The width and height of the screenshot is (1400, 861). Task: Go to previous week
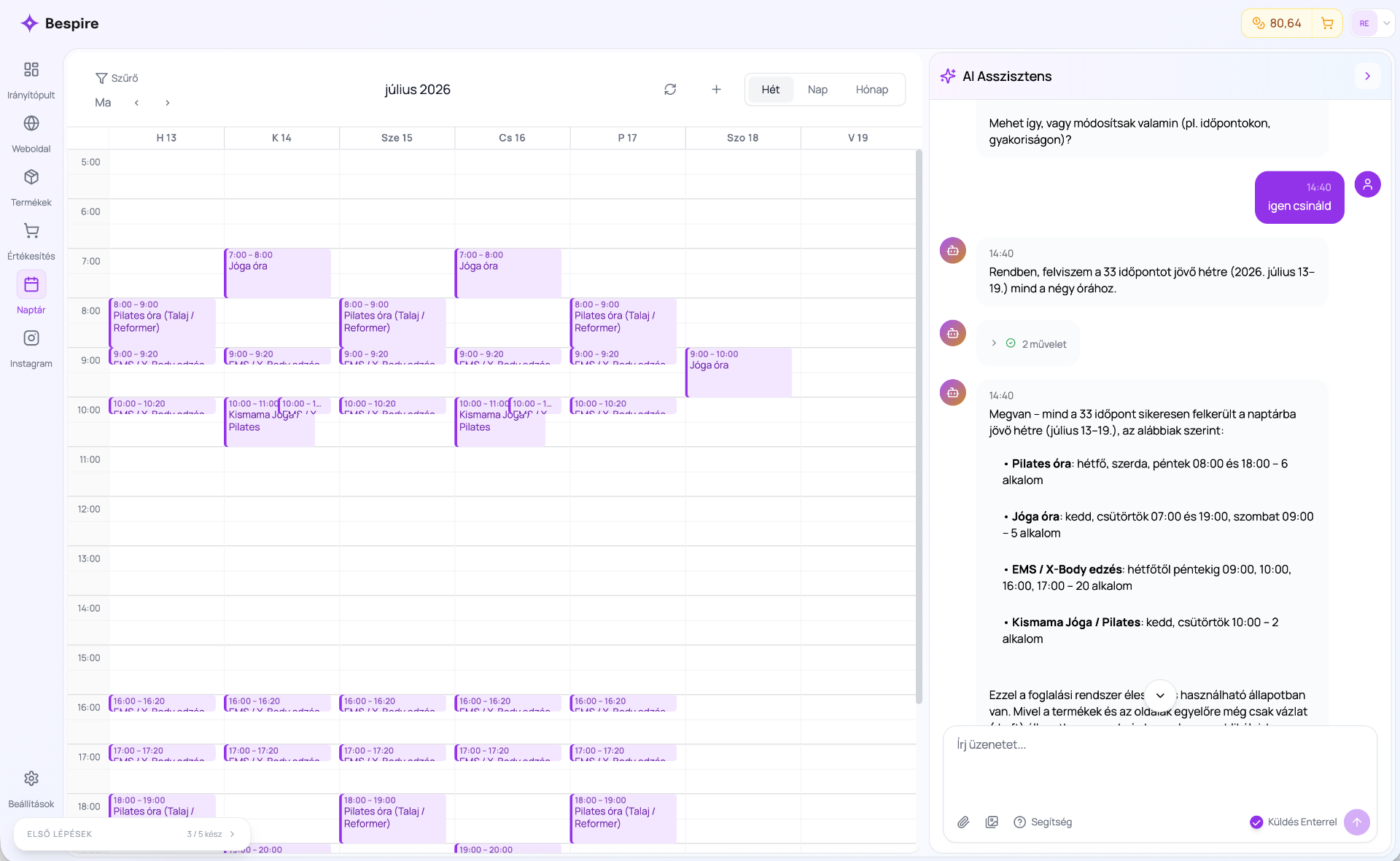click(136, 103)
